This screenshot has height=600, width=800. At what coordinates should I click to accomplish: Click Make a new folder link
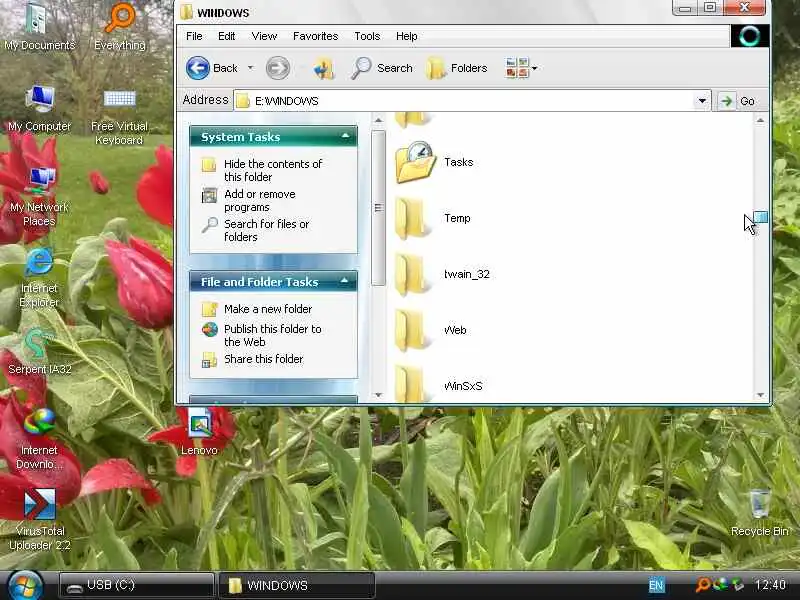click(x=268, y=309)
